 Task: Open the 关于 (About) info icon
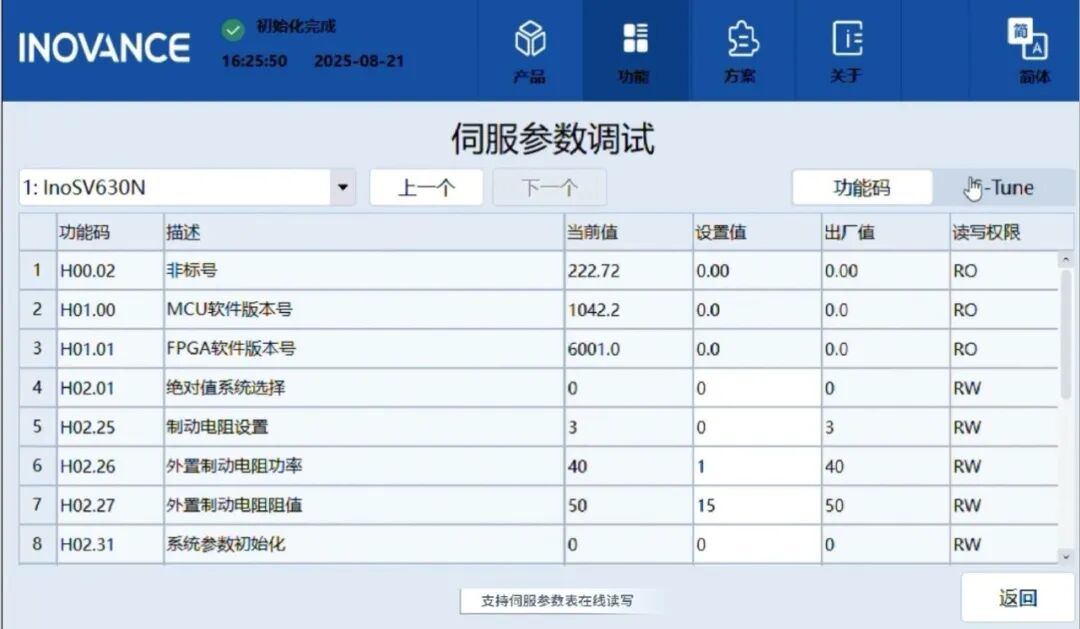coord(847,39)
